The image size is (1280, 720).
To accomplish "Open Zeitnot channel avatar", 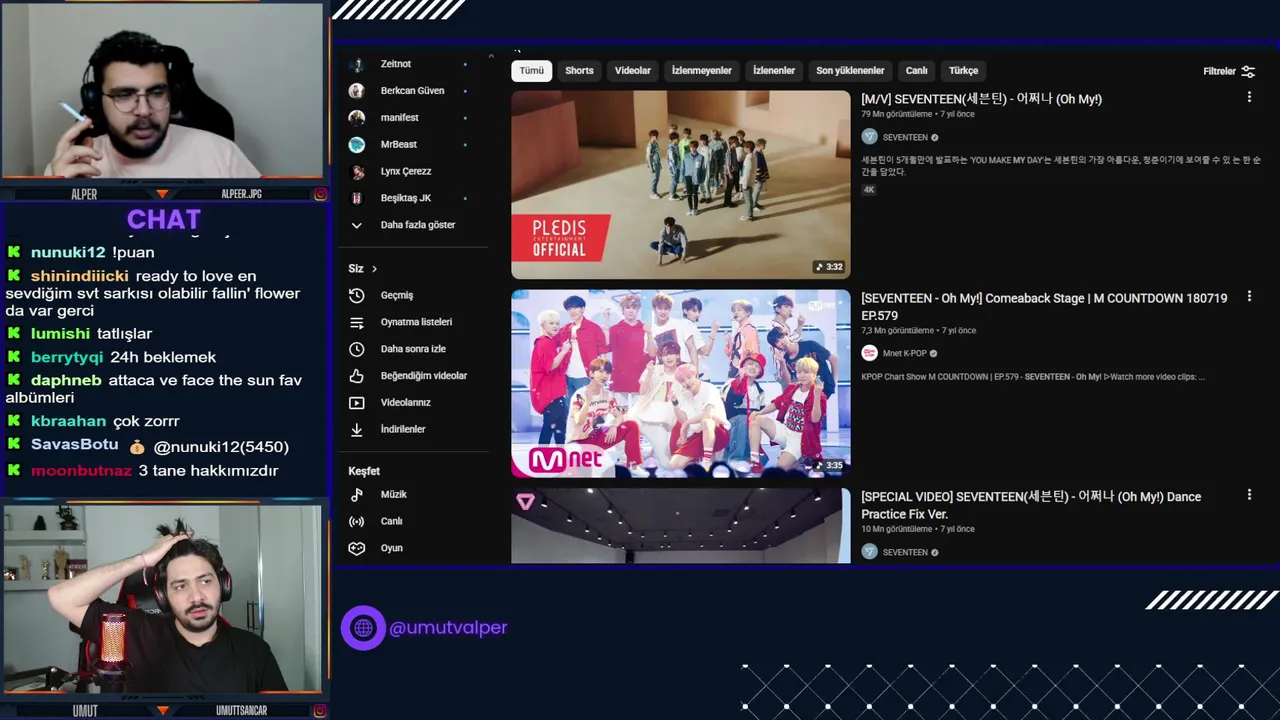I will click(356, 64).
